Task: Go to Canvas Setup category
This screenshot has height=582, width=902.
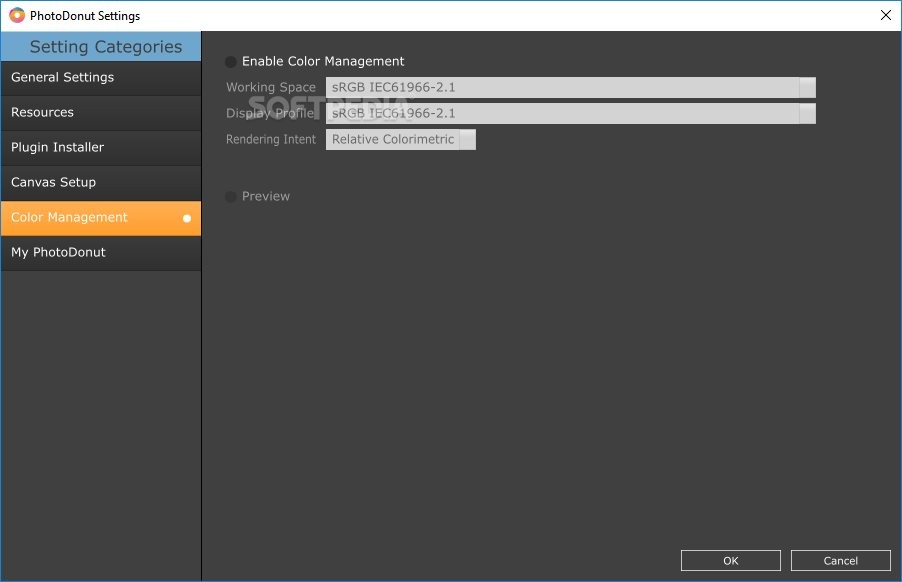Action: pyautogui.click(x=101, y=183)
